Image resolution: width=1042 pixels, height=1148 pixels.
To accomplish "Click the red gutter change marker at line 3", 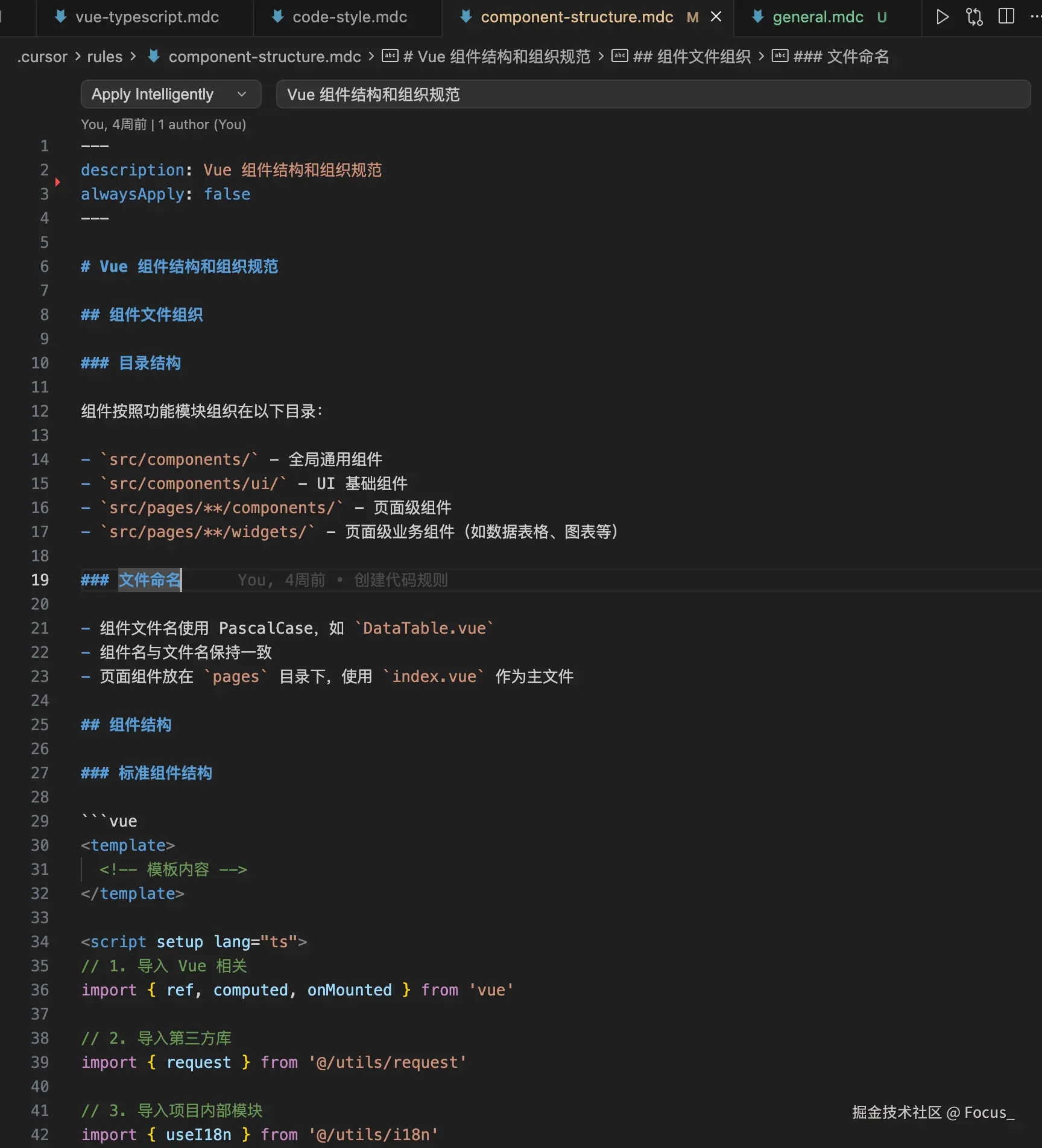I will (57, 181).
